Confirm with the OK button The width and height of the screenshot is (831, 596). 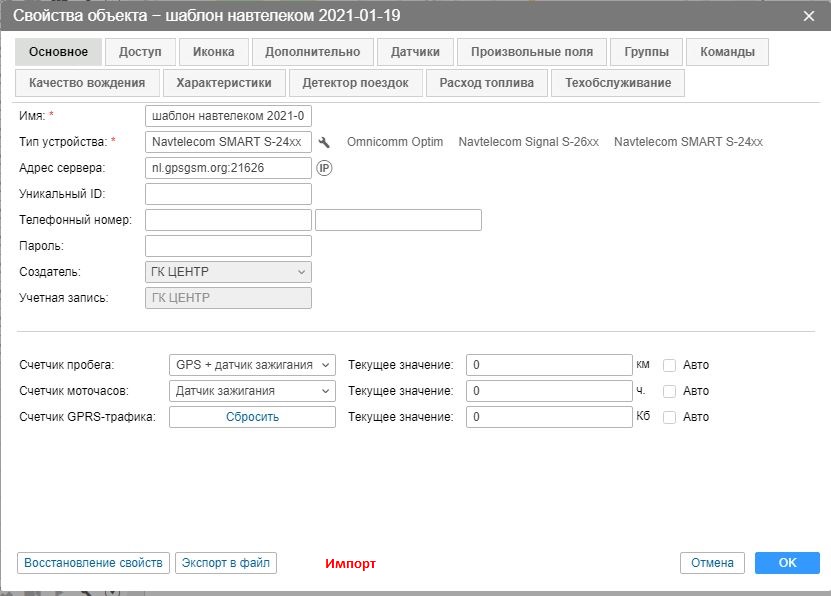pos(787,563)
